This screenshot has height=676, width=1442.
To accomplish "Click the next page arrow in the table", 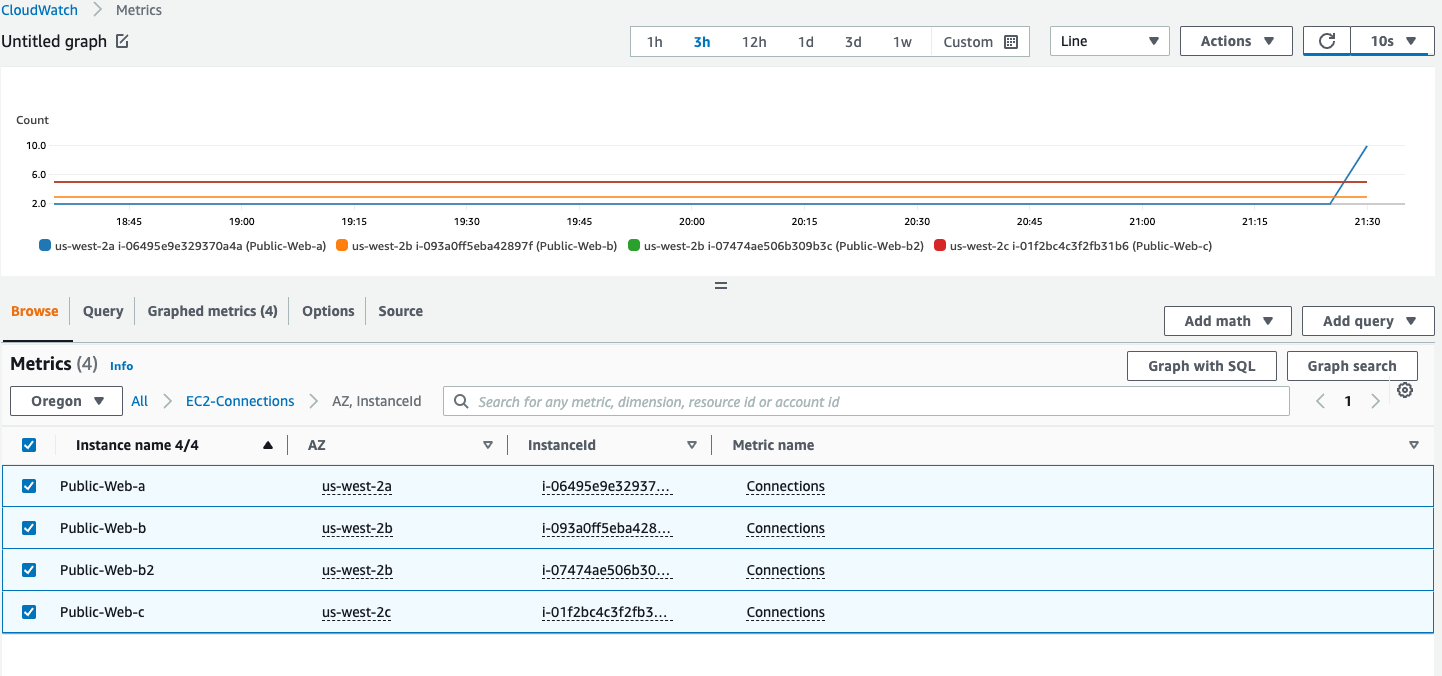I will pyautogui.click(x=1376, y=400).
